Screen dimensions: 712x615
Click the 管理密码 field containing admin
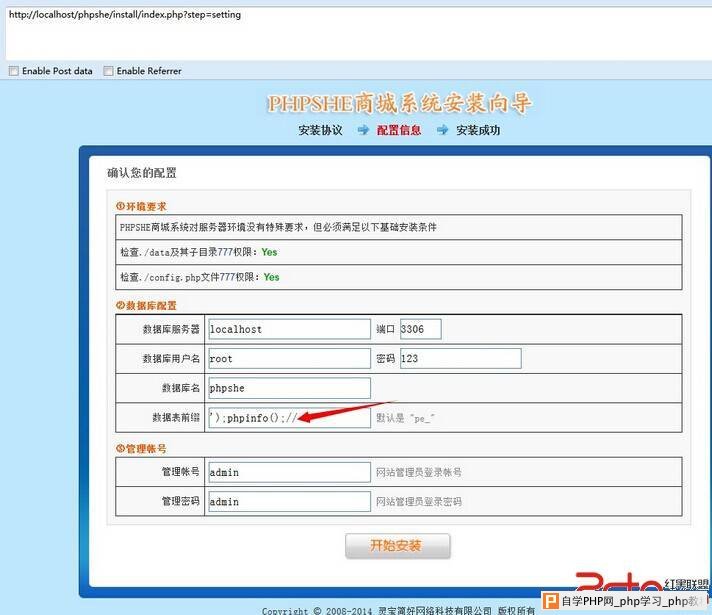click(x=289, y=502)
